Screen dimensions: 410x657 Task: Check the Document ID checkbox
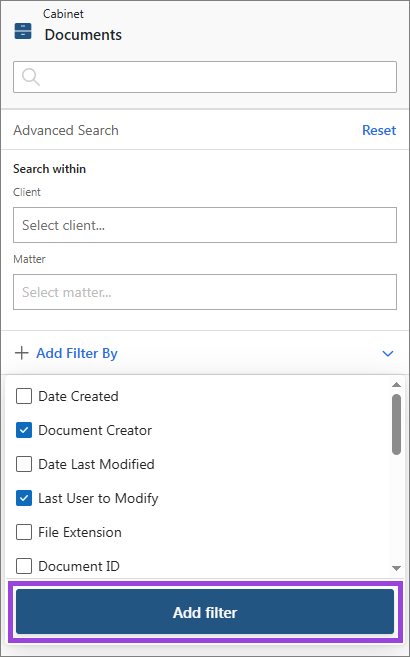click(24, 566)
